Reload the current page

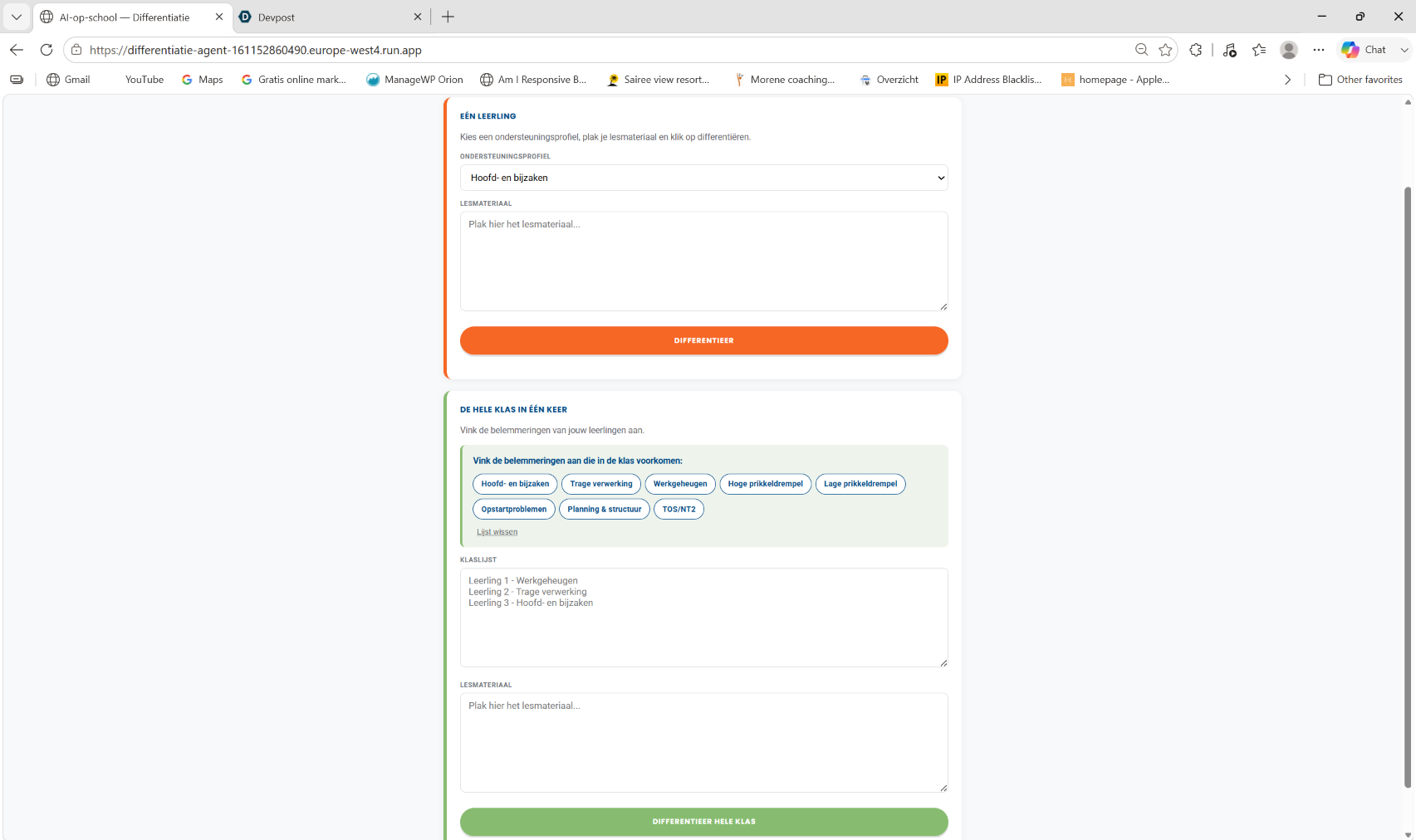47,50
